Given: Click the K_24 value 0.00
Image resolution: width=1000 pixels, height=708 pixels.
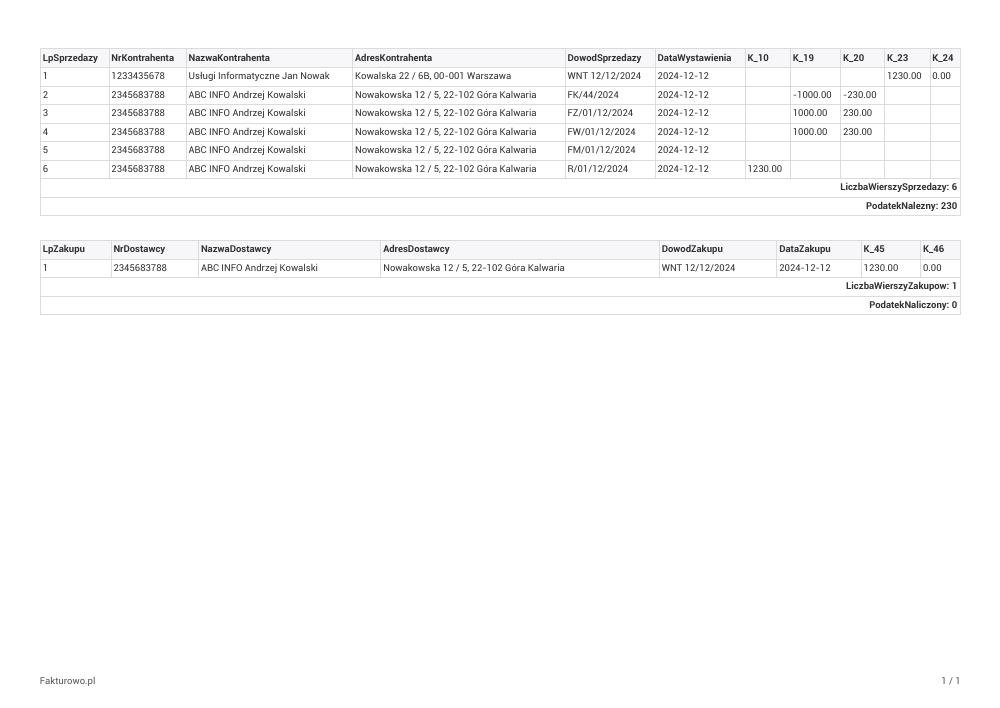Looking at the screenshot, I should (x=941, y=76).
